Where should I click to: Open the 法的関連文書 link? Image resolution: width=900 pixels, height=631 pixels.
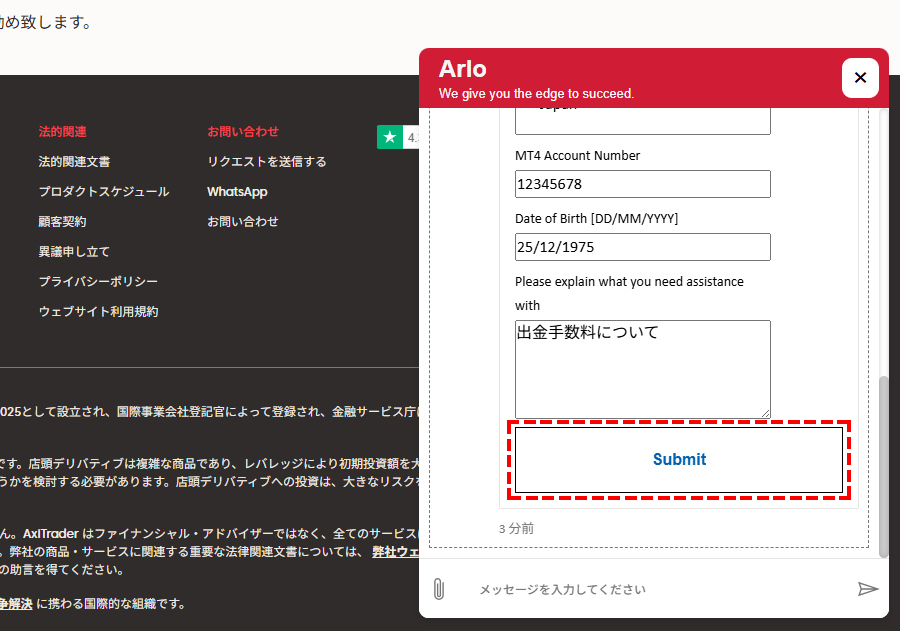[x=74, y=161]
